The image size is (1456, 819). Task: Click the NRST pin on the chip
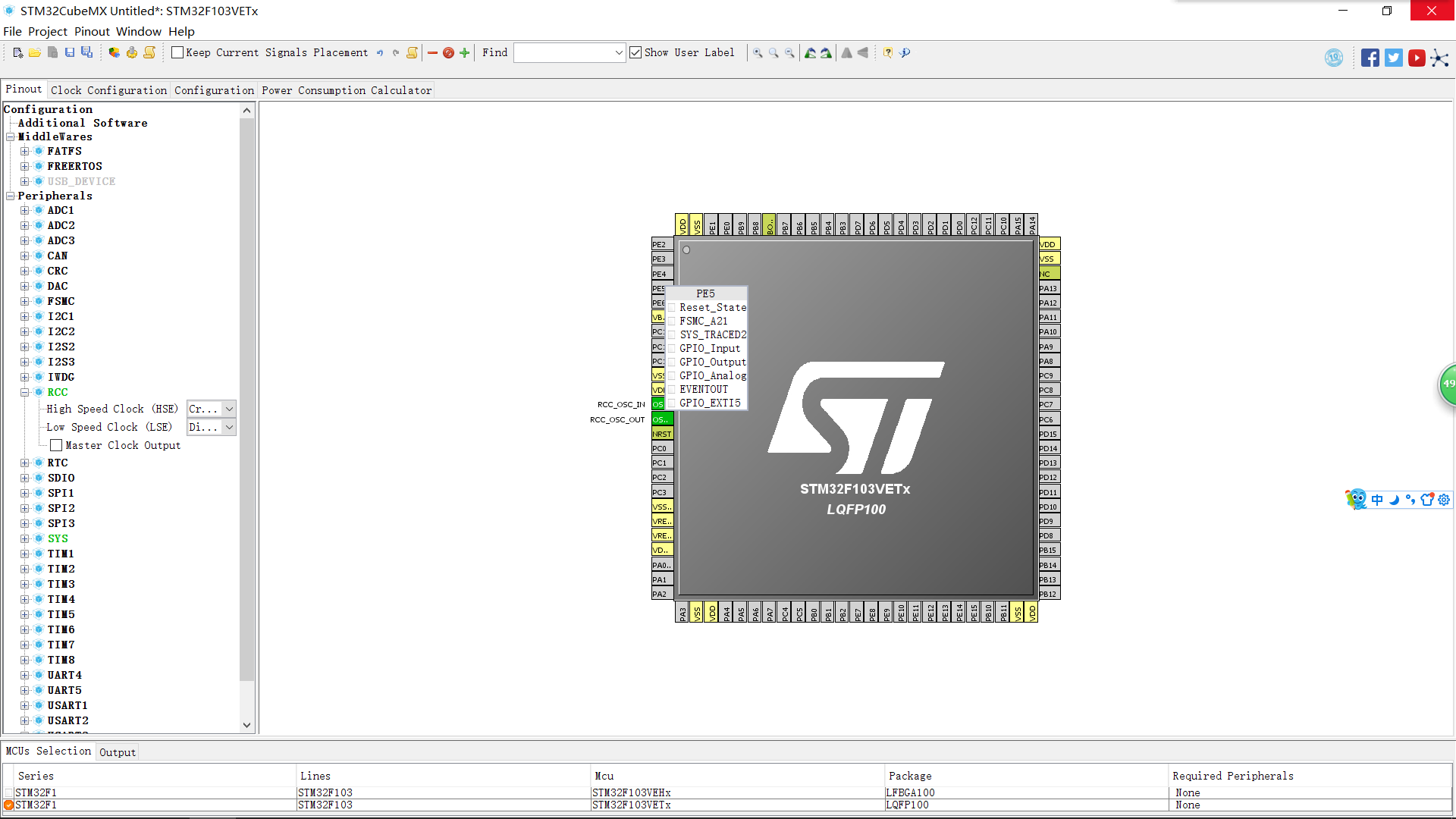[x=662, y=434]
